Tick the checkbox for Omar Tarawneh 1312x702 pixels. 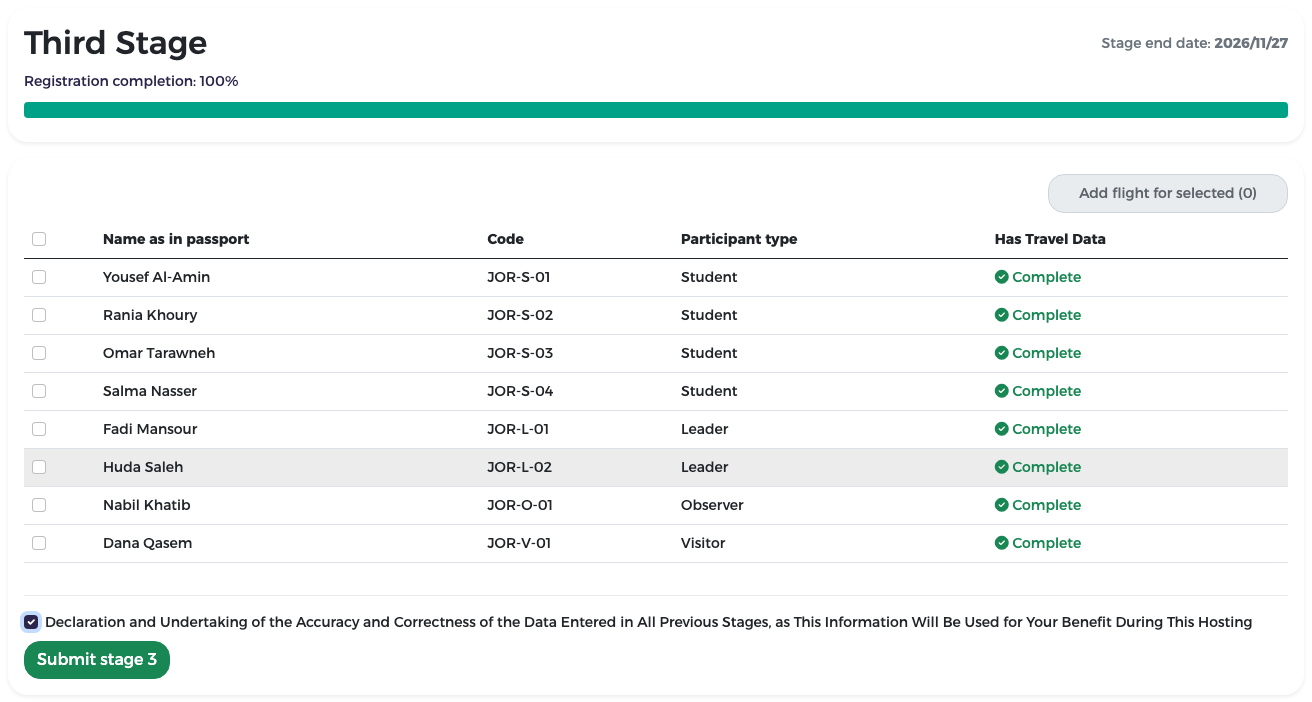pos(39,353)
